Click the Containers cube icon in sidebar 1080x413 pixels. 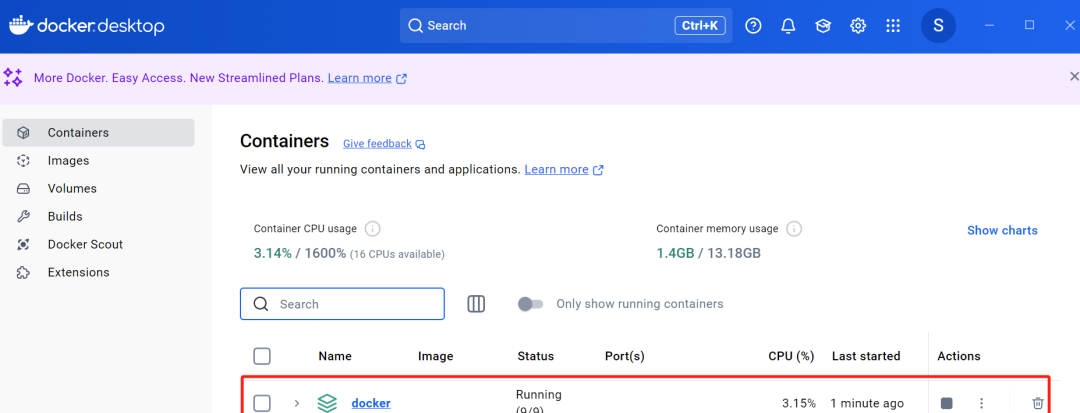[23, 132]
